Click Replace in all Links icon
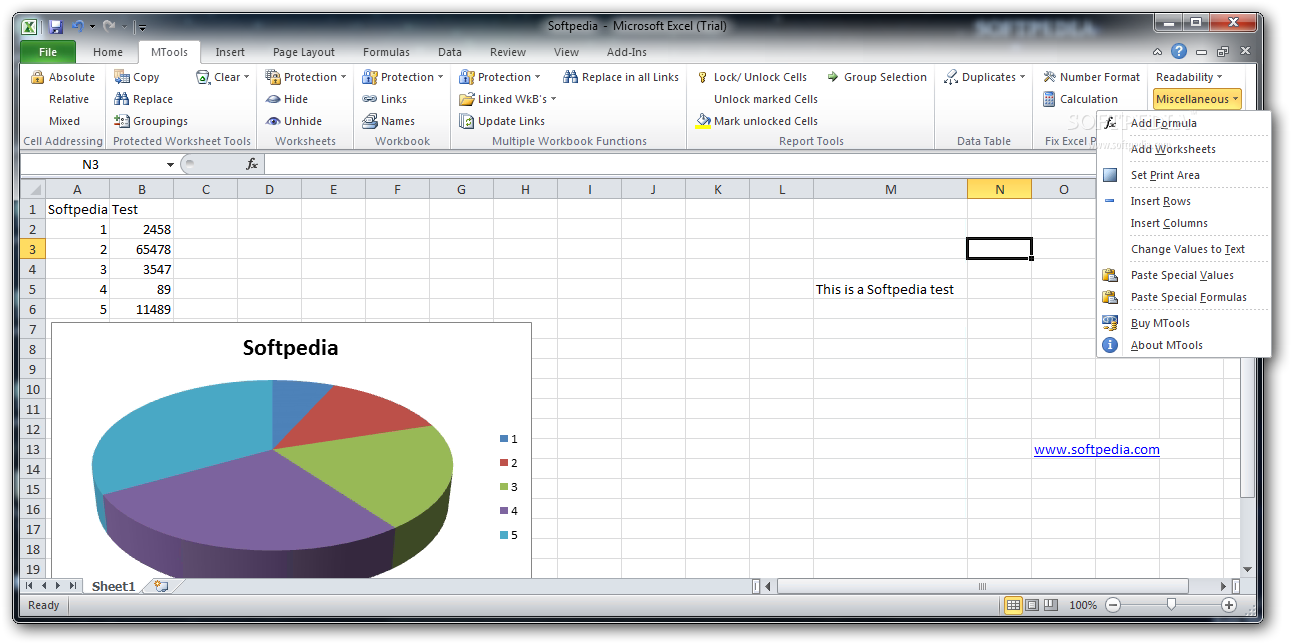Screen dimensions: 1292x644 click(570, 77)
